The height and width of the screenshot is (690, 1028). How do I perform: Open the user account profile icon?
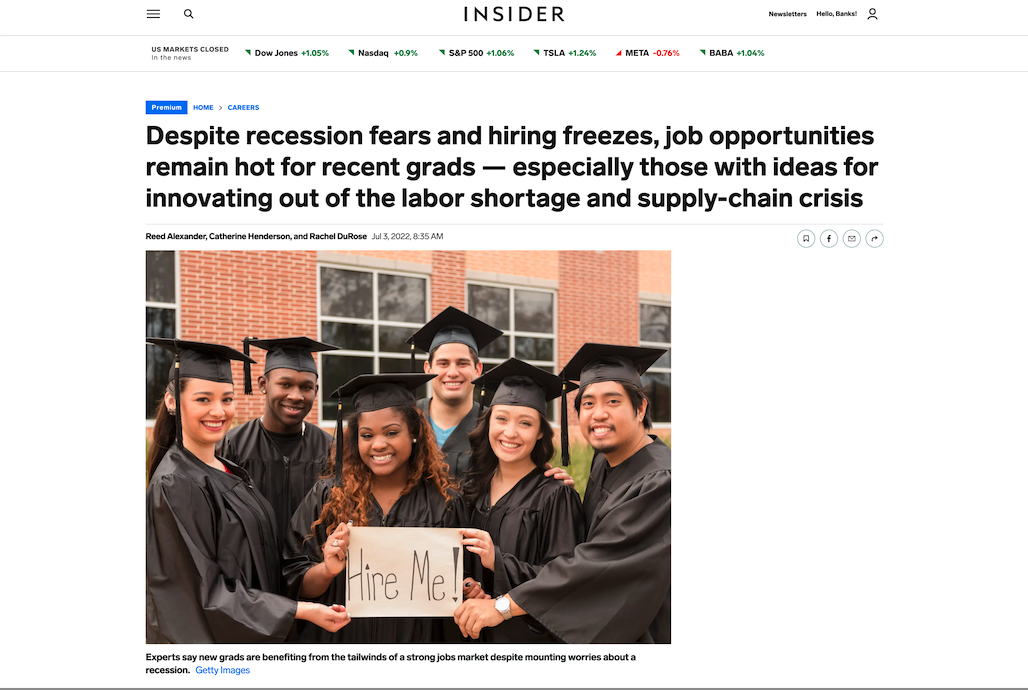pos(873,14)
